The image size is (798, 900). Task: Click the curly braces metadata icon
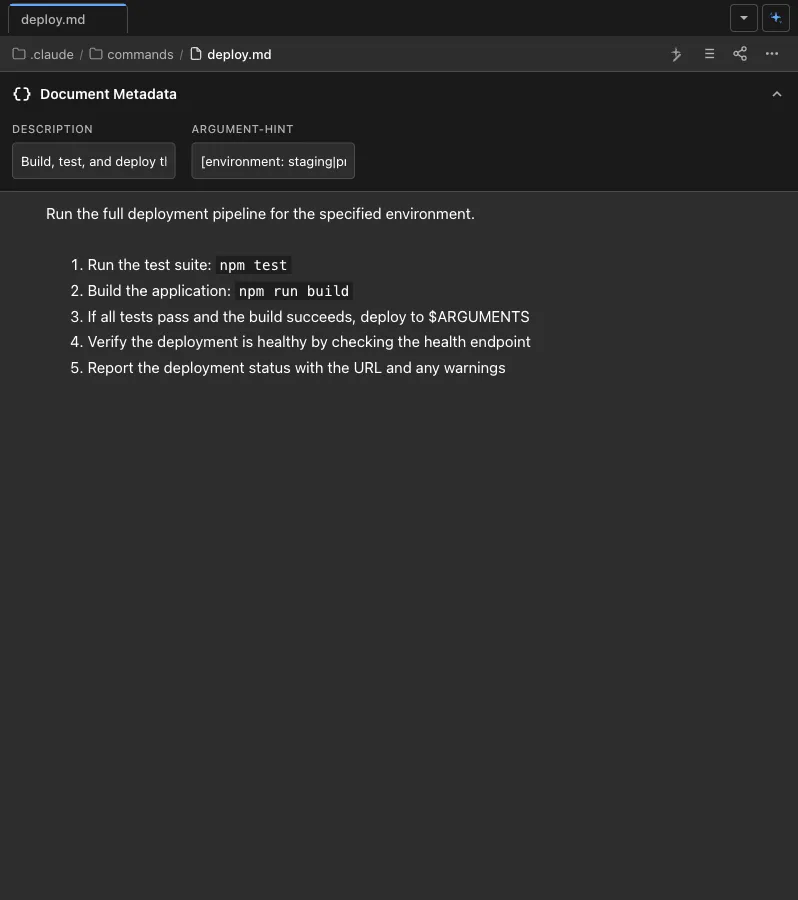22,94
